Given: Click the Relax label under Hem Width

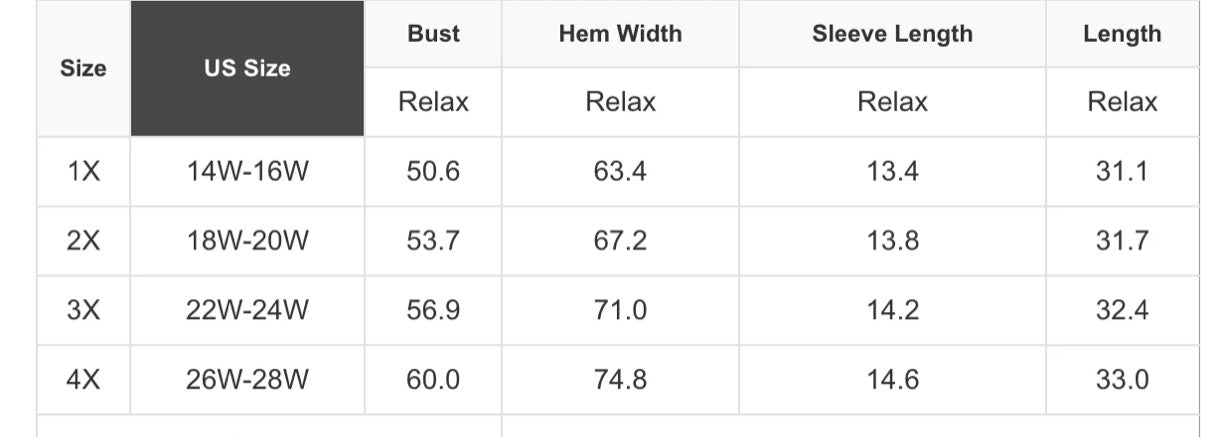Looking at the screenshot, I should tap(620, 102).
